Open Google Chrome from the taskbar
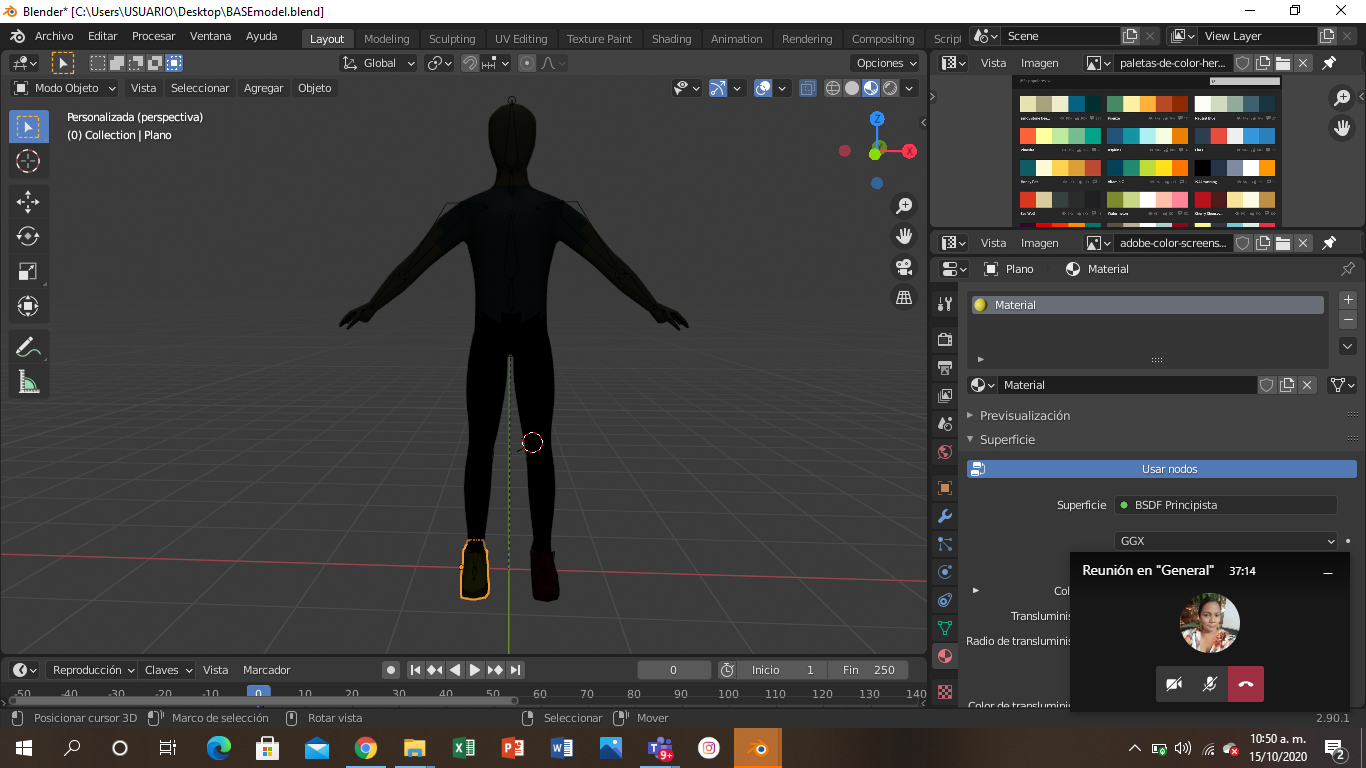This screenshot has width=1366, height=768. pyautogui.click(x=365, y=748)
